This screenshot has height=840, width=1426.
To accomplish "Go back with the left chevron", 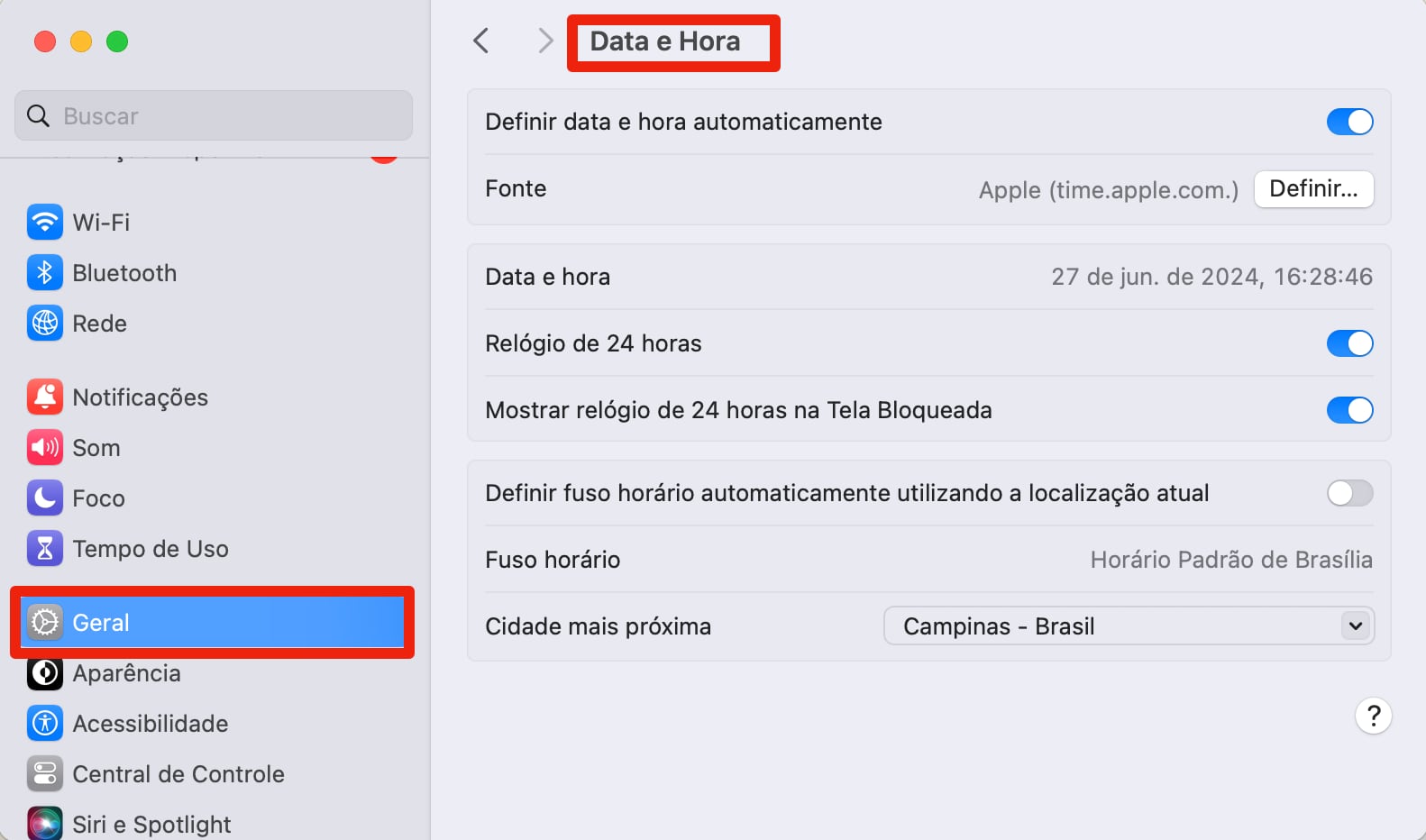I will [481, 41].
